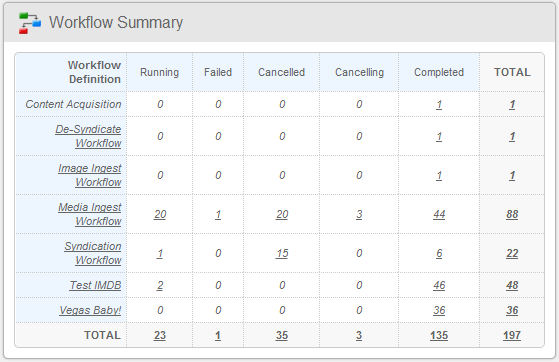559x362 pixels.
Task: Open the Image Ingest Workflow definition
Action: (89, 175)
